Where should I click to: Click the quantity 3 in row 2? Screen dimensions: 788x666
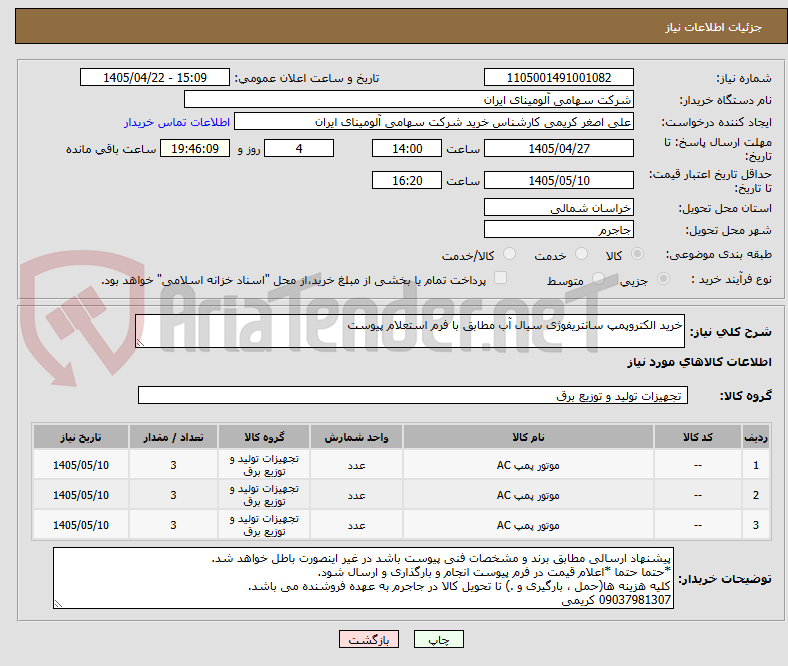[x=173, y=495]
